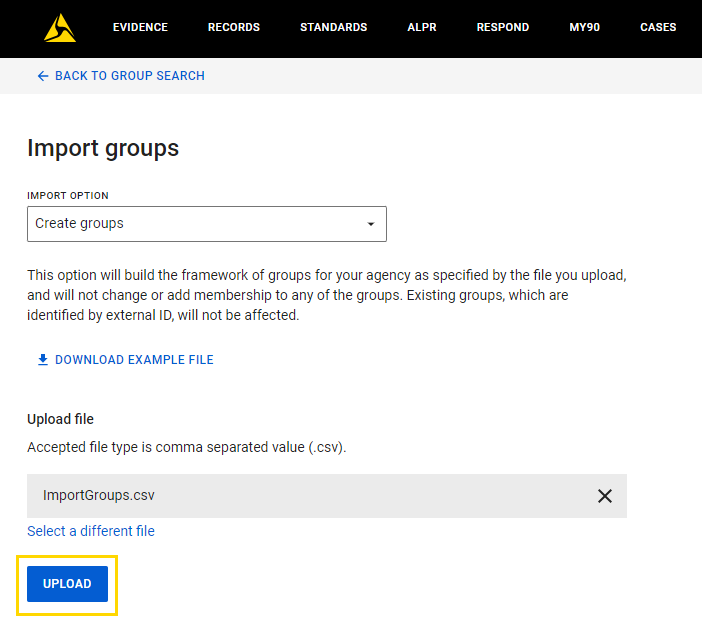The image size is (702, 636).
Task: Open the Evidence menu
Action: pos(140,27)
